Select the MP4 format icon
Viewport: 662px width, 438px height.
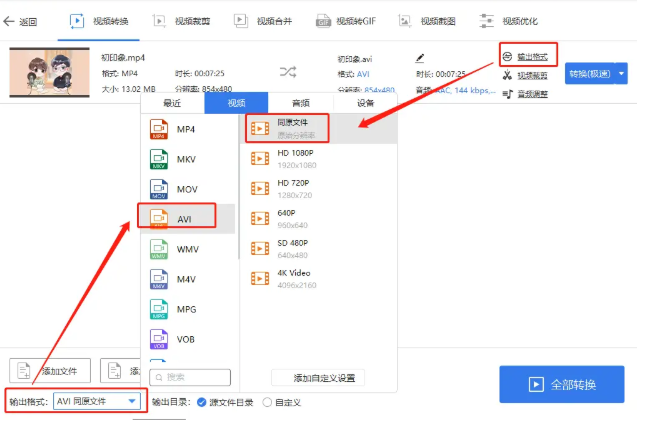(x=159, y=129)
